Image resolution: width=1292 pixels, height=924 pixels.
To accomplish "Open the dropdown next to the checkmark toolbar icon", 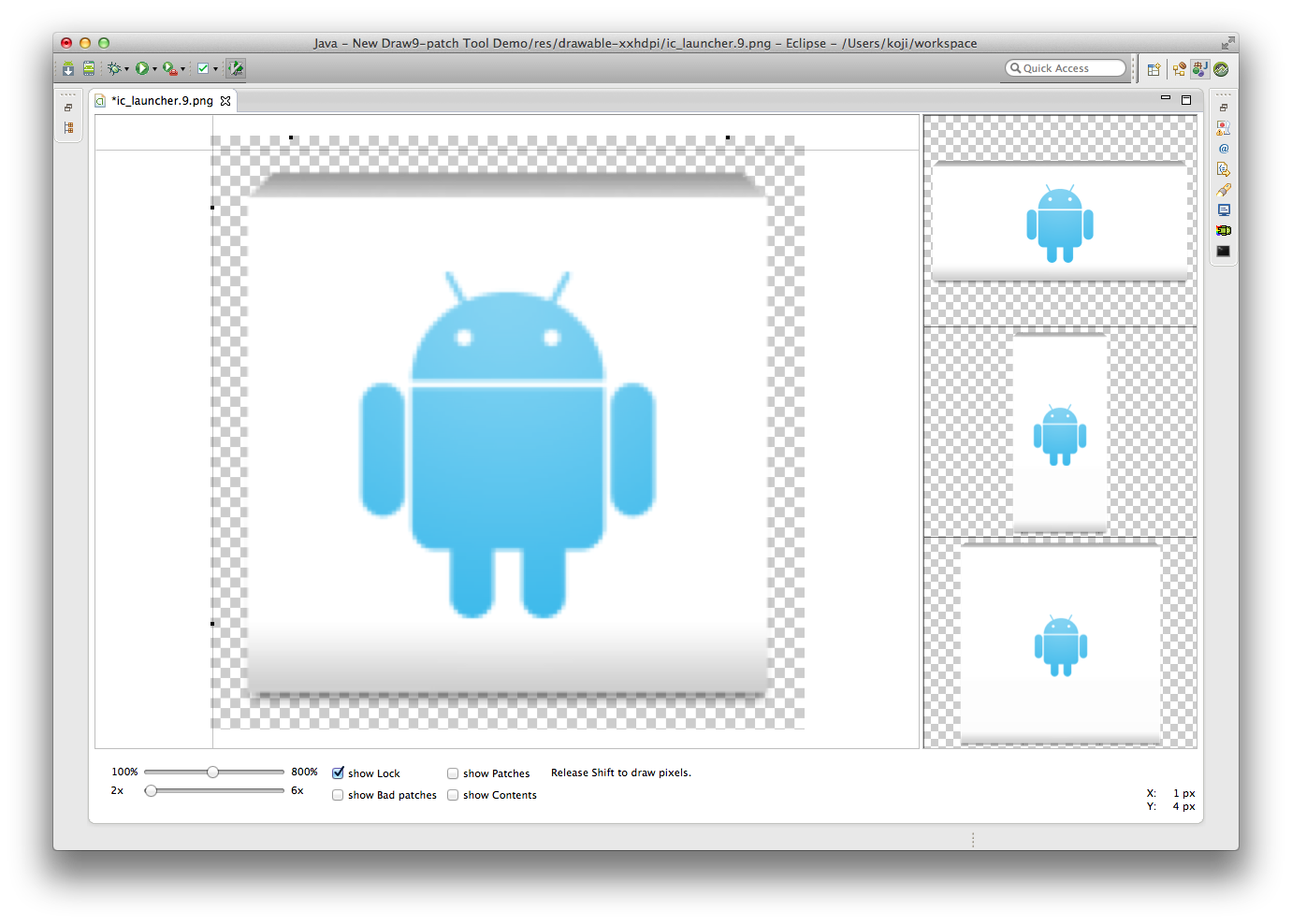I will tap(216, 68).
